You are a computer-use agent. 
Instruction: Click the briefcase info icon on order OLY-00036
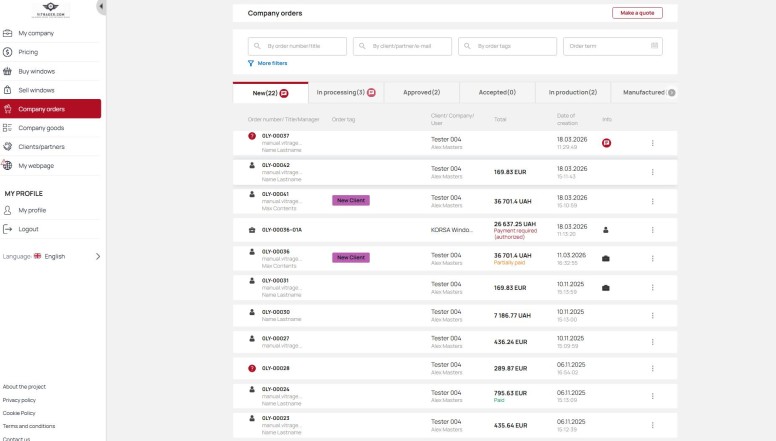[606, 258]
